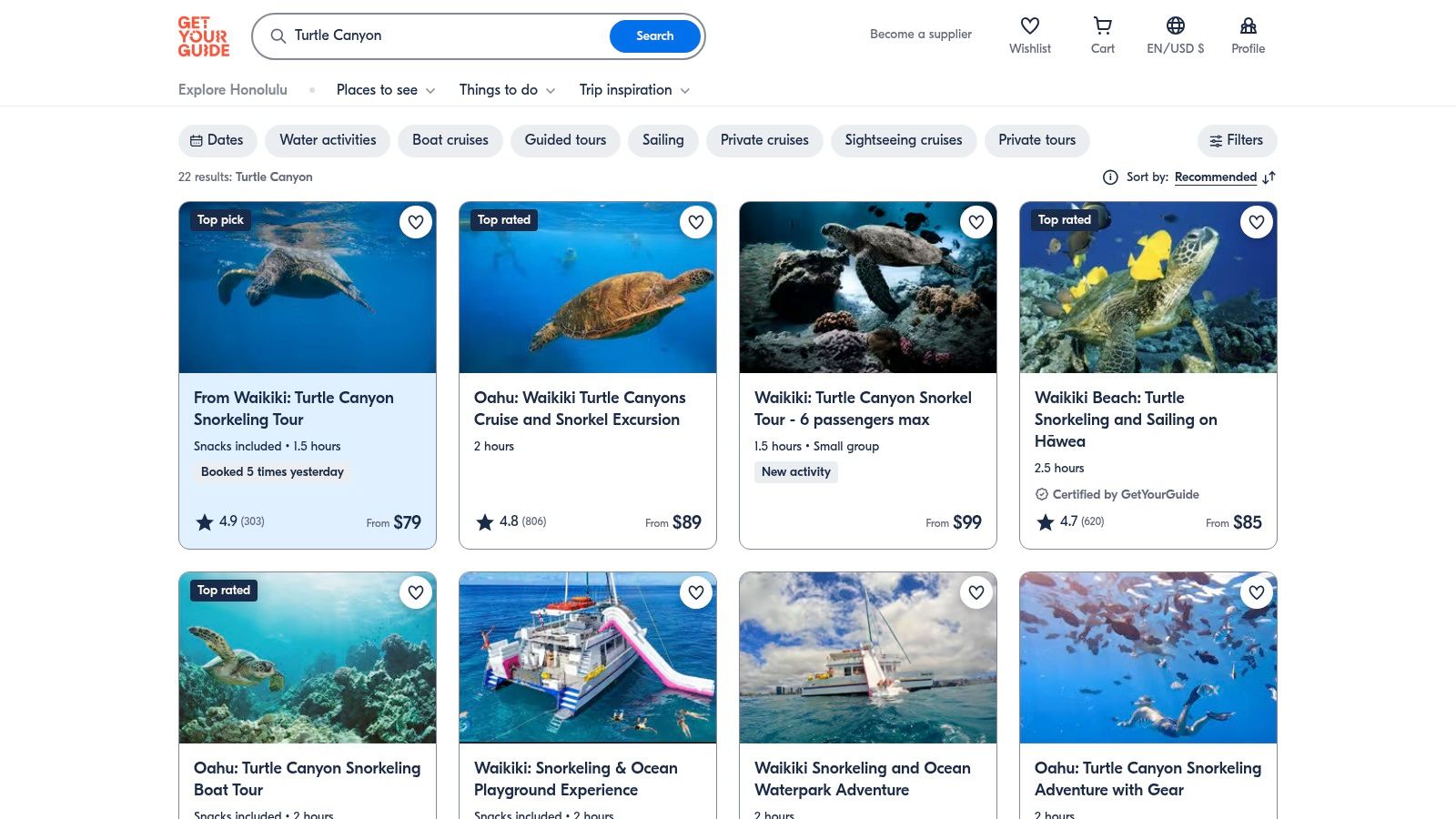This screenshot has height=819, width=1456.
Task: Go to Explore Honolulu
Action: pyautogui.click(x=233, y=90)
